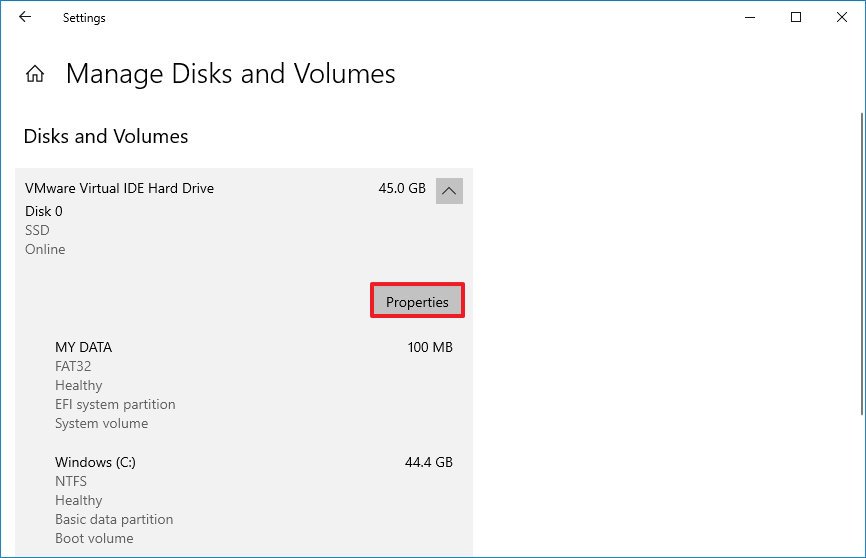This screenshot has height=558, width=866.
Task: Close the Settings window
Action: coord(841,17)
